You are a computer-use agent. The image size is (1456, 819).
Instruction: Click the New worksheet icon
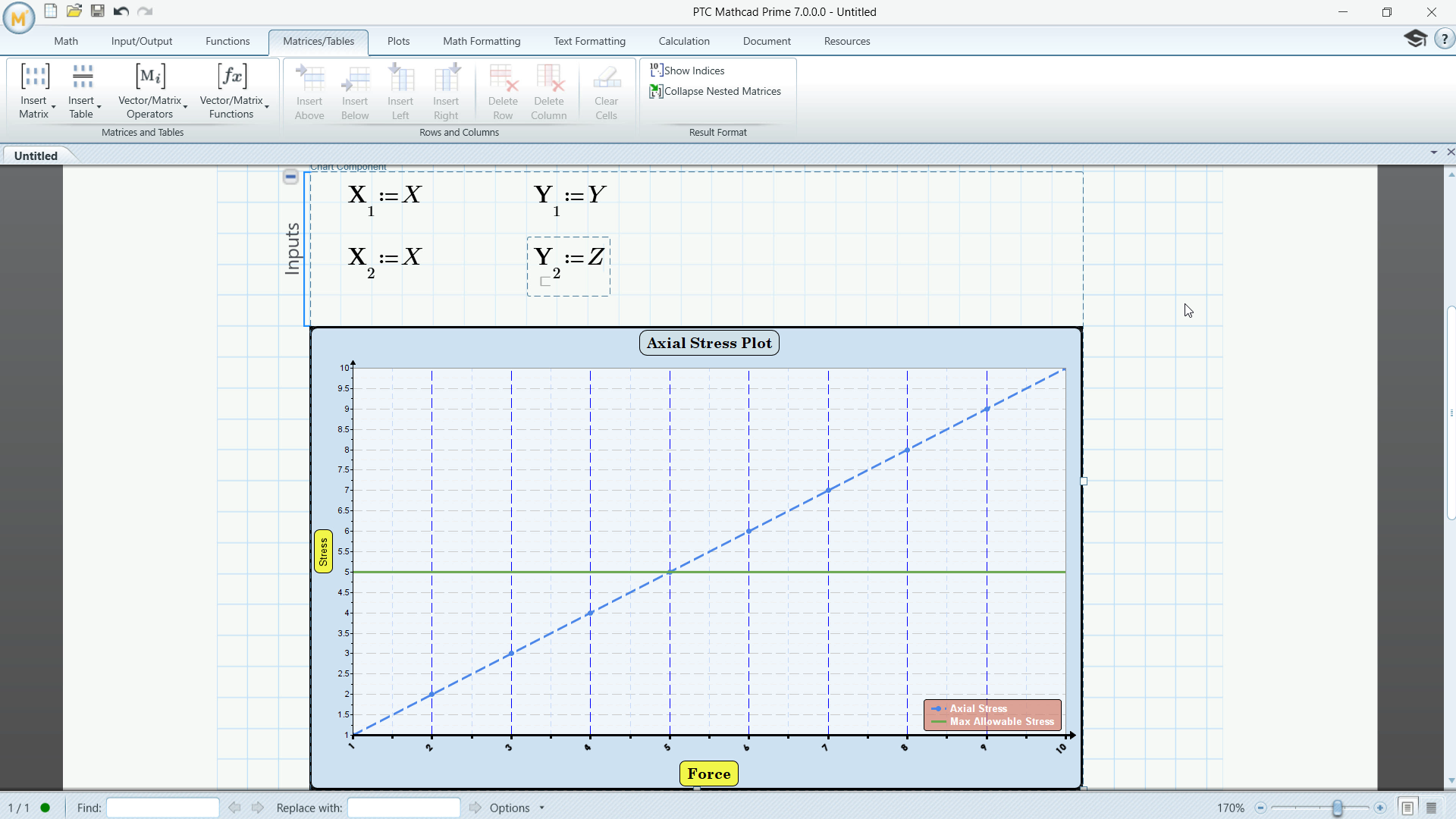tap(51, 11)
